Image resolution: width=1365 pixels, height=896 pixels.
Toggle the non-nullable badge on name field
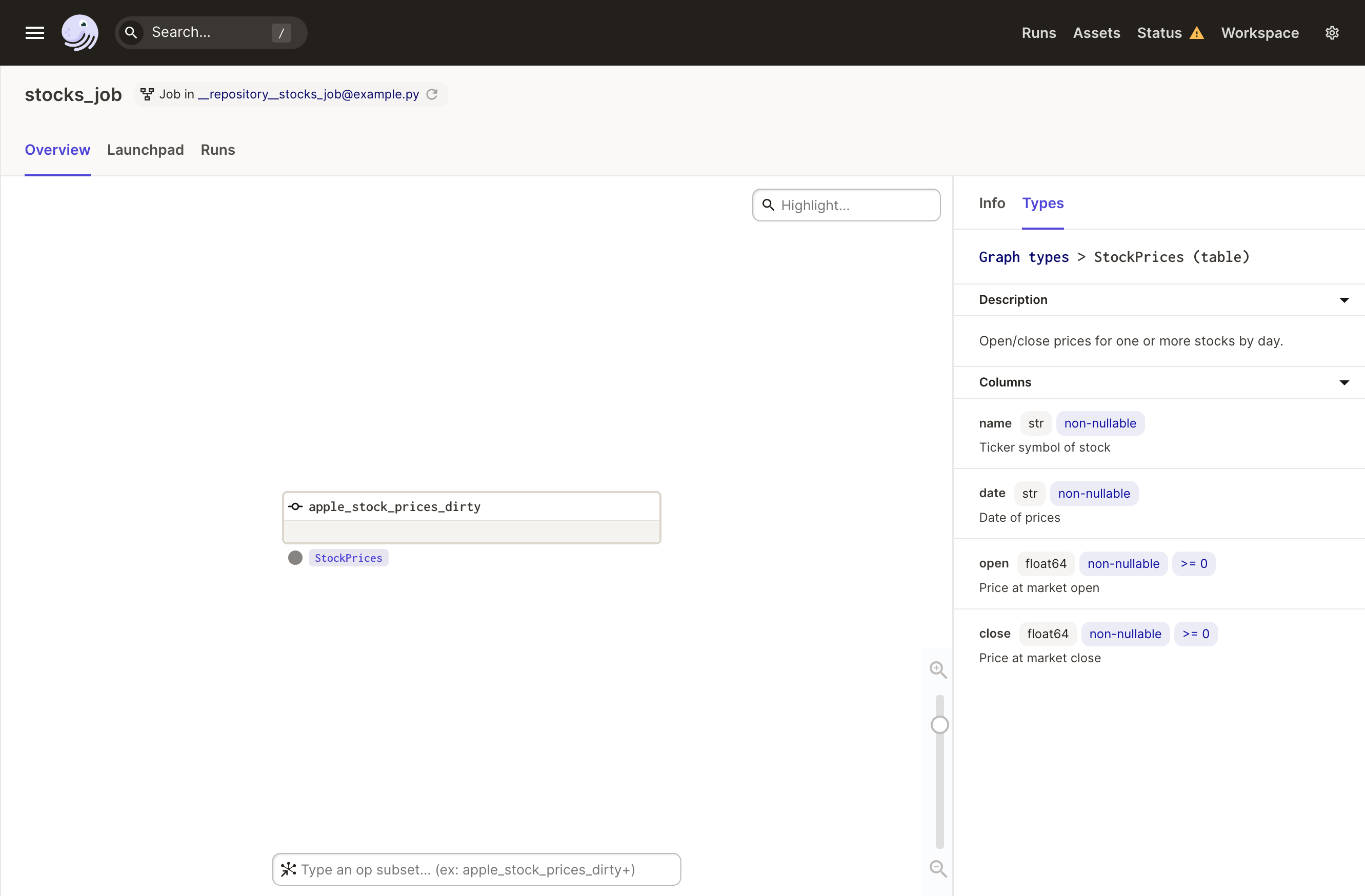point(1100,423)
